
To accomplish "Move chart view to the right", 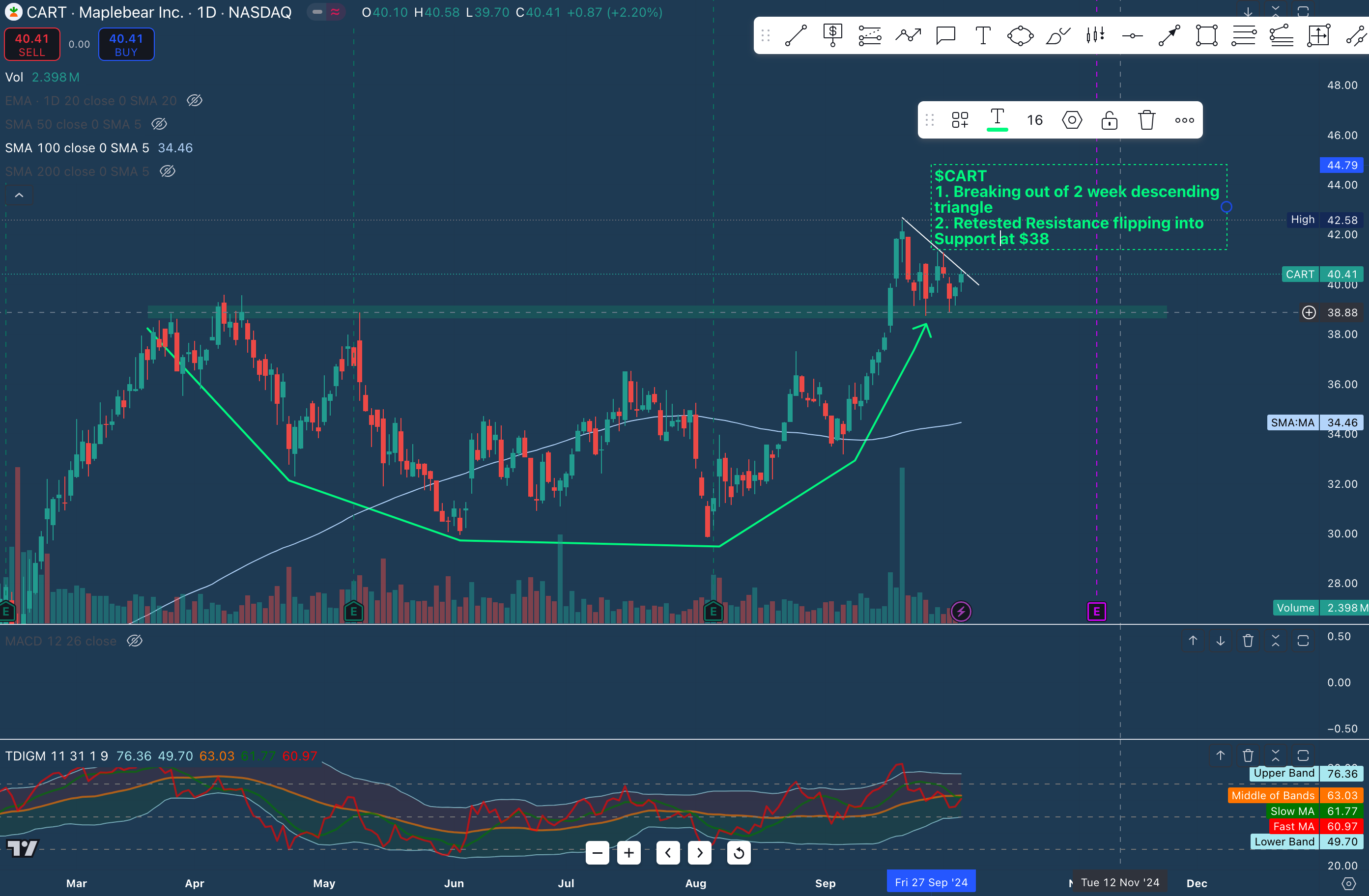I will click(699, 853).
